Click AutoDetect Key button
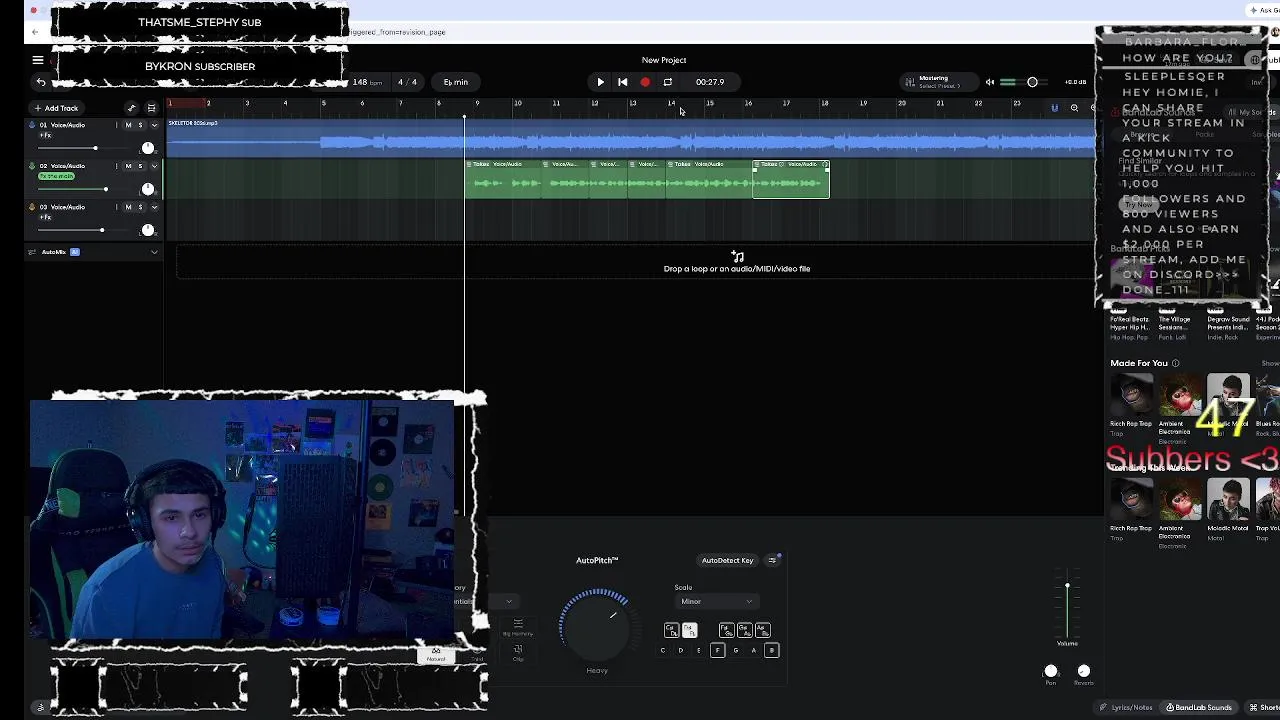This screenshot has height=720, width=1280. [727, 560]
